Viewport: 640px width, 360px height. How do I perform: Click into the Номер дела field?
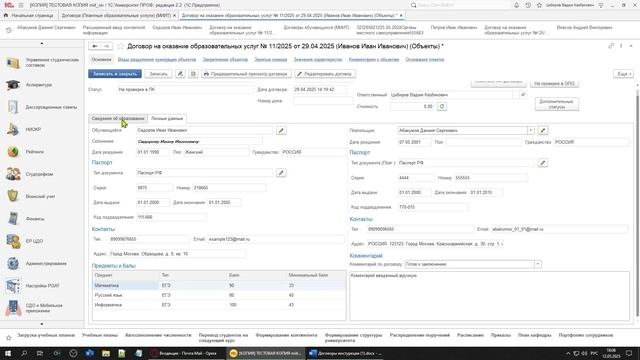tap(323, 101)
